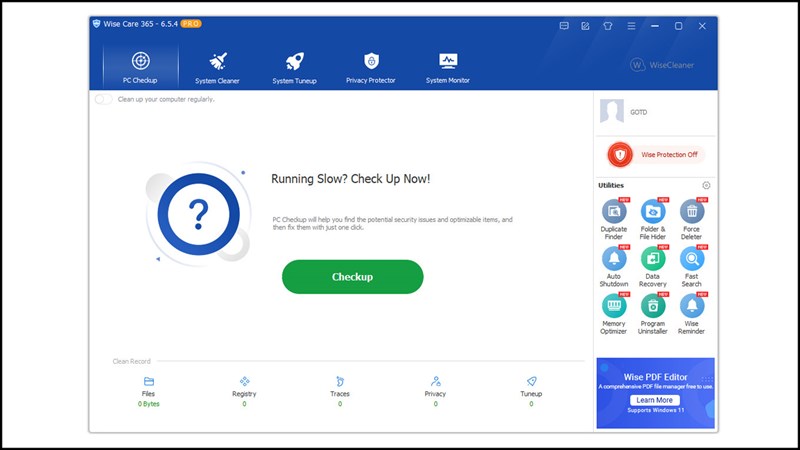
Task: Open the PC Checkup tab
Action: click(140, 67)
